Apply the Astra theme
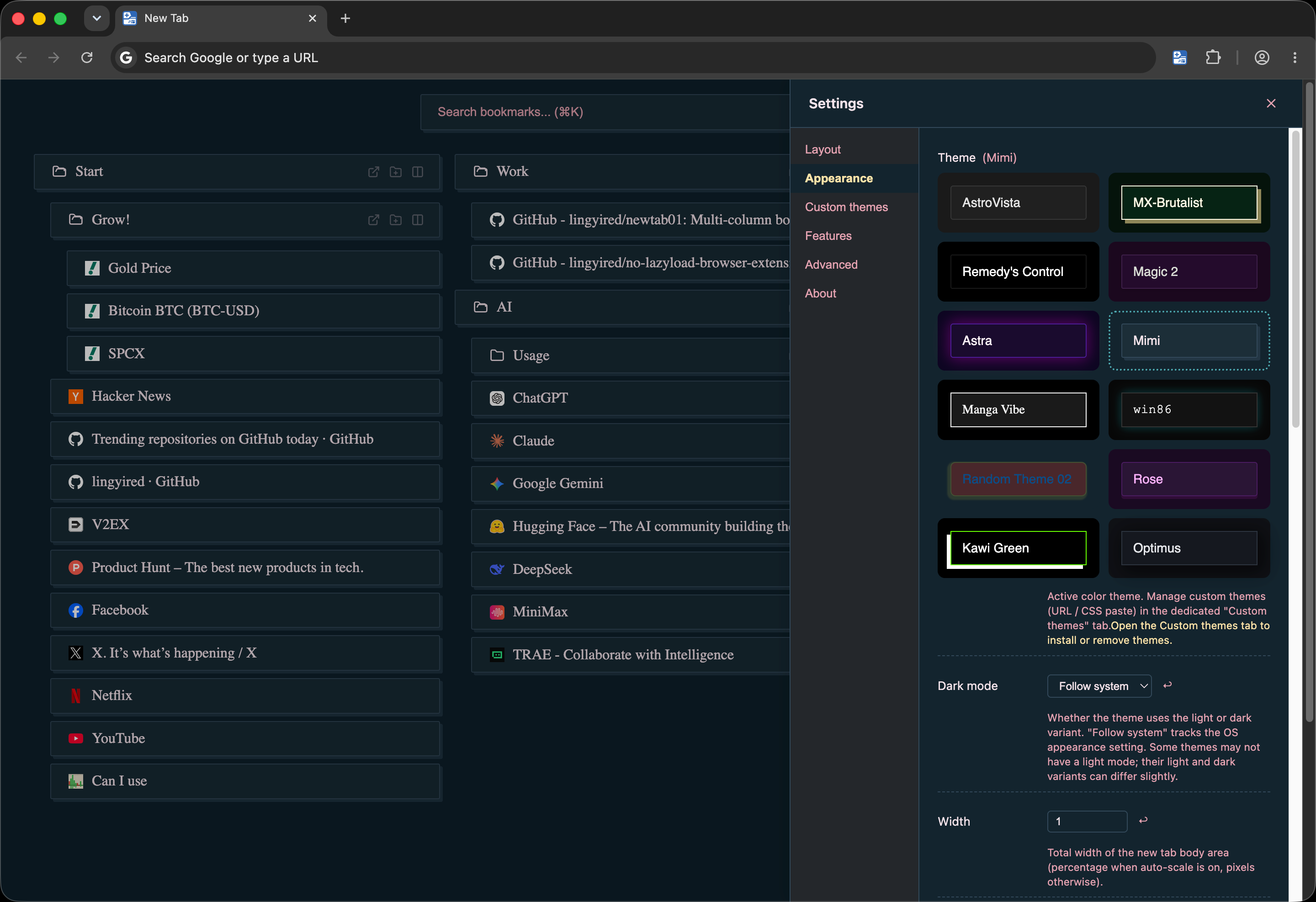The width and height of the screenshot is (1316, 902). 1018,341
